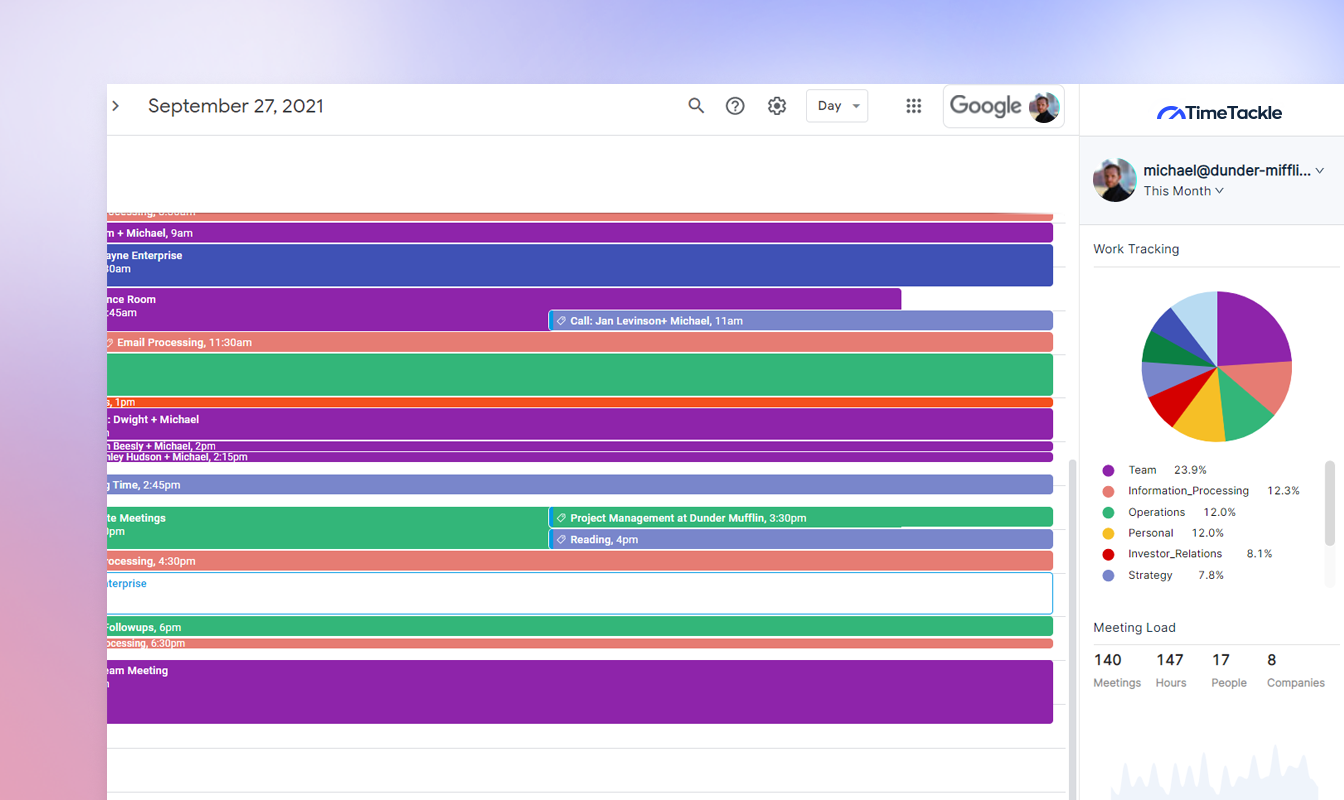Open the Conference Room purple event

coord(327,309)
